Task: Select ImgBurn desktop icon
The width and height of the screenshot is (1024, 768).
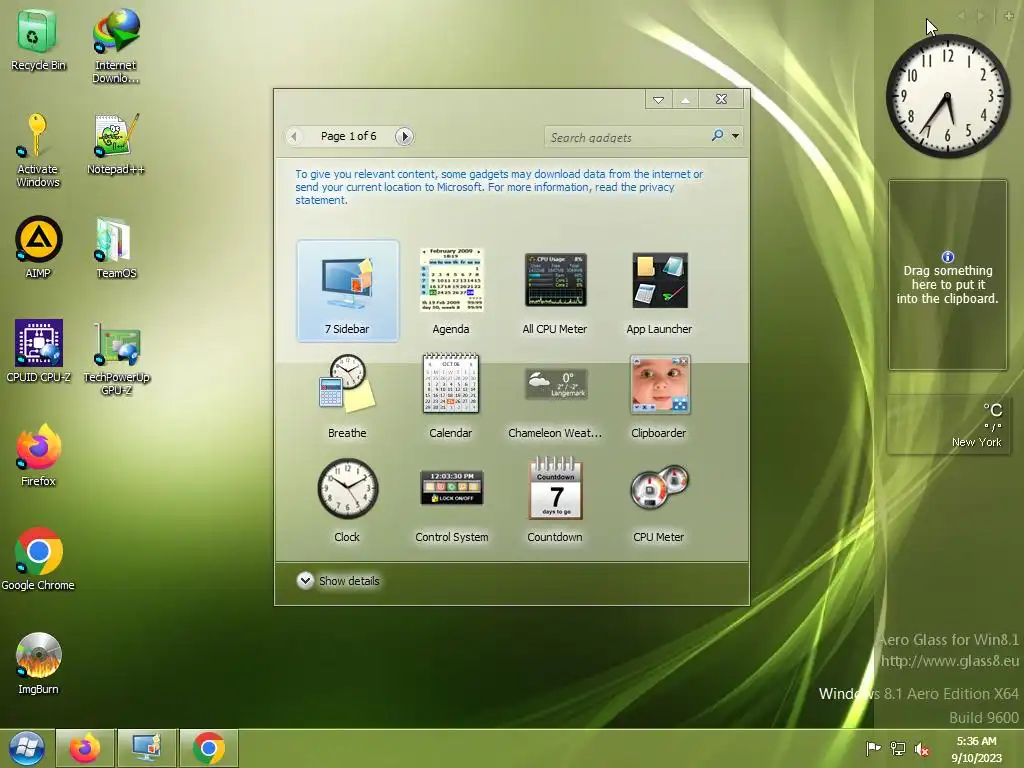Action: tap(38, 664)
